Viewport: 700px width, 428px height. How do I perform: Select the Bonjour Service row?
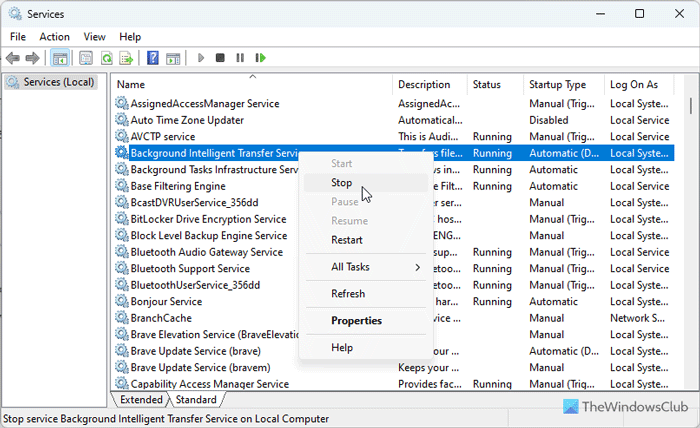(x=166, y=301)
